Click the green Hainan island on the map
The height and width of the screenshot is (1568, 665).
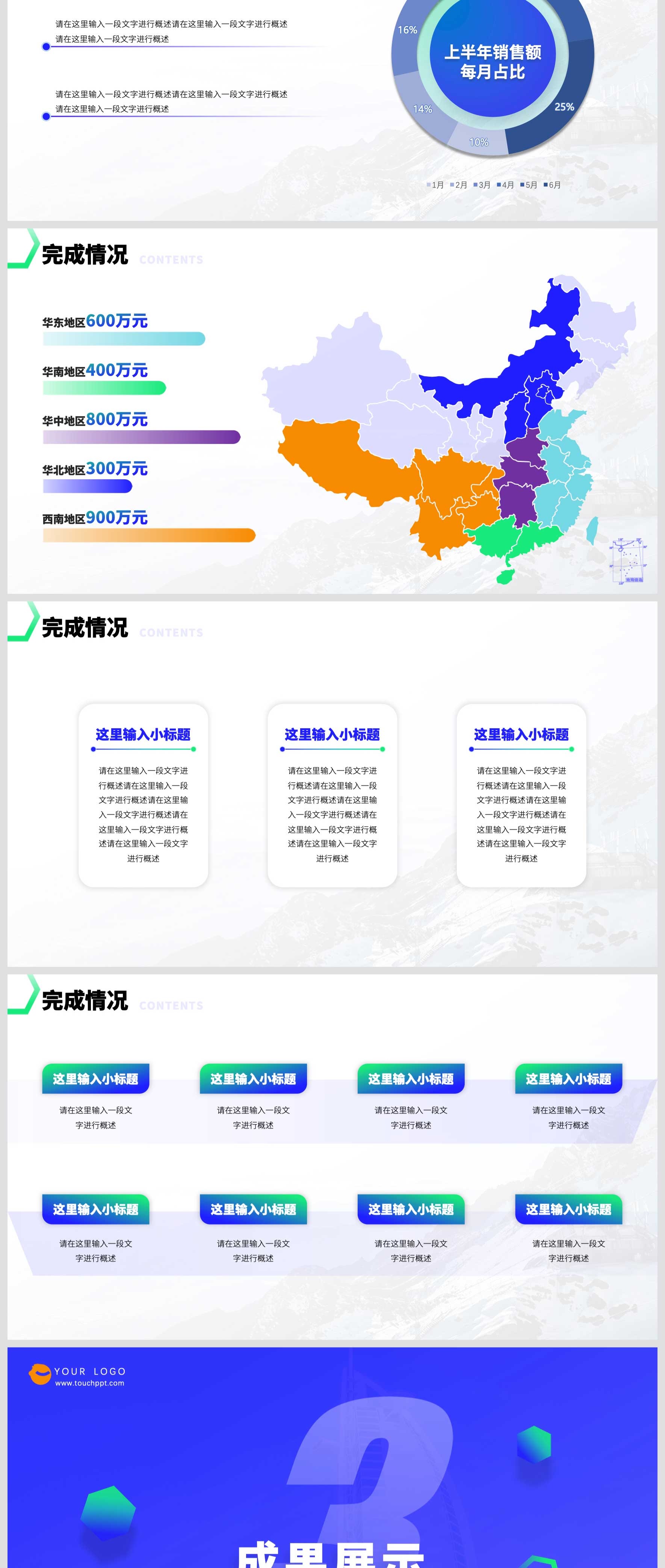click(505, 576)
